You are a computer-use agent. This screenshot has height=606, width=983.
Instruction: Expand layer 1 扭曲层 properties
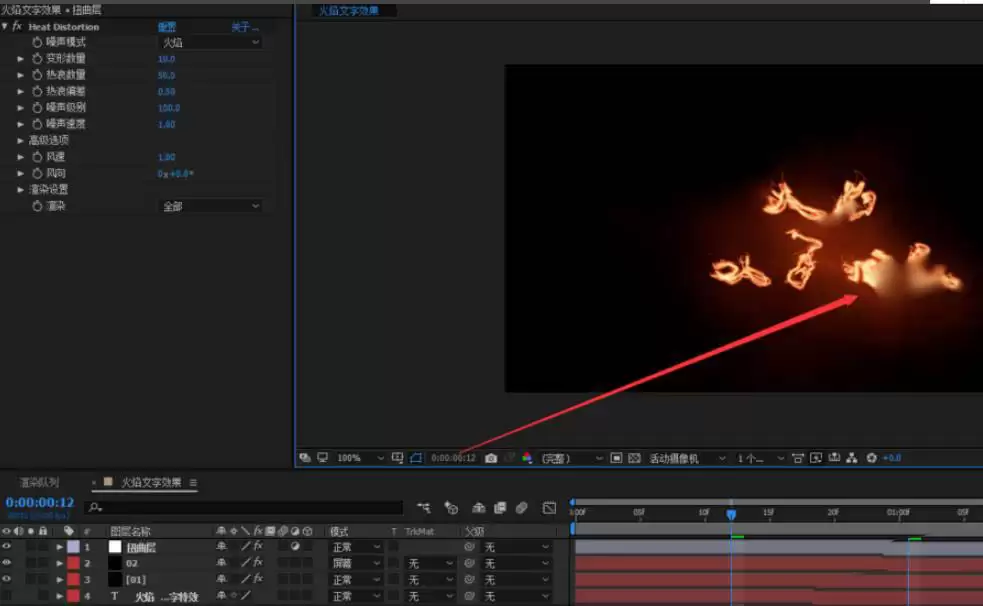coord(60,547)
